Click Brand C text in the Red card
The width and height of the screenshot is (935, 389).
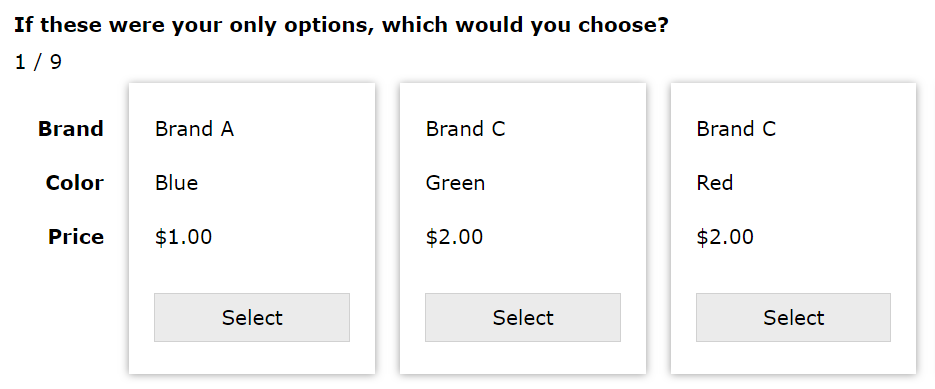736,129
